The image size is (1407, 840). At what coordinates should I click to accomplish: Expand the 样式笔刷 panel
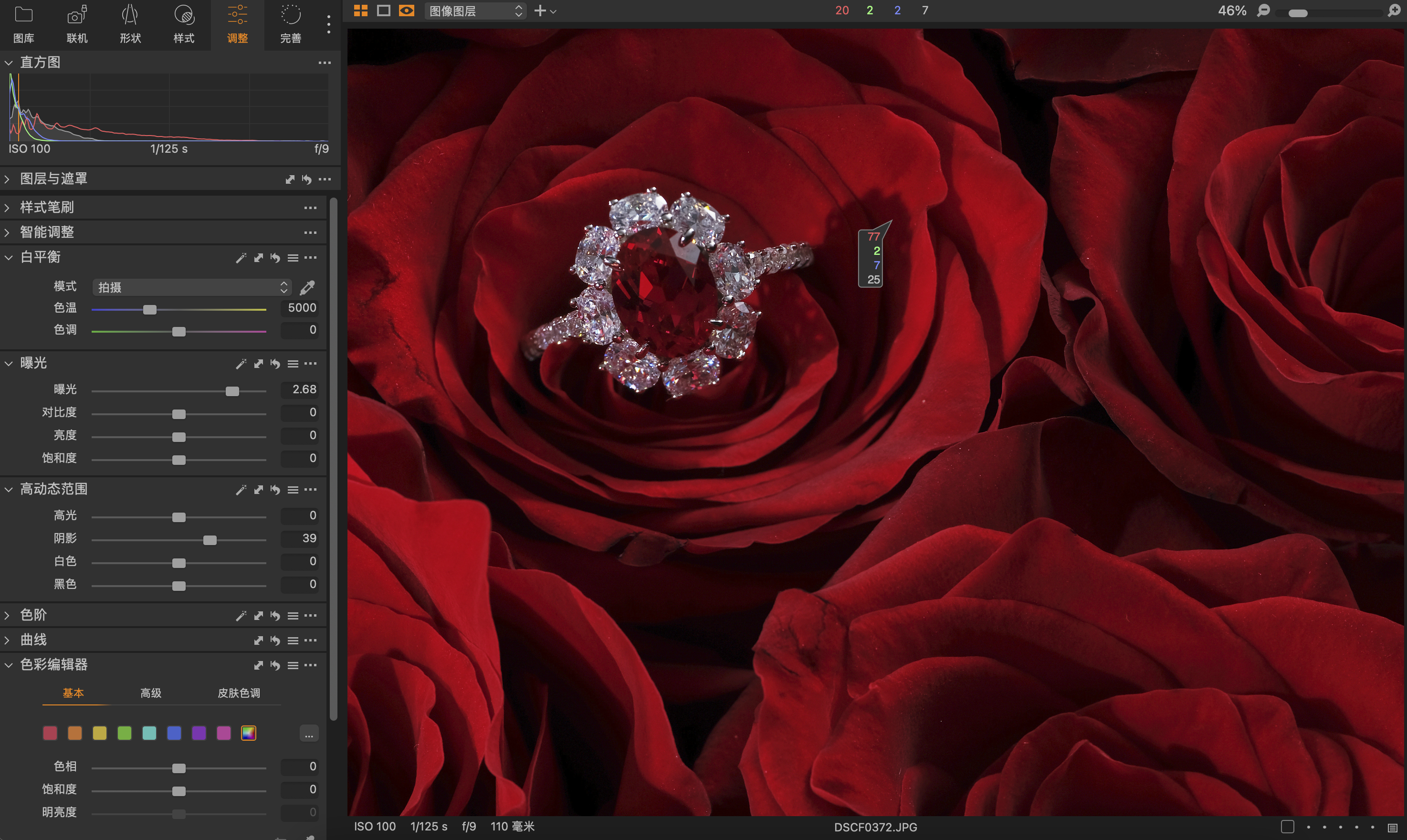click(x=7, y=208)
